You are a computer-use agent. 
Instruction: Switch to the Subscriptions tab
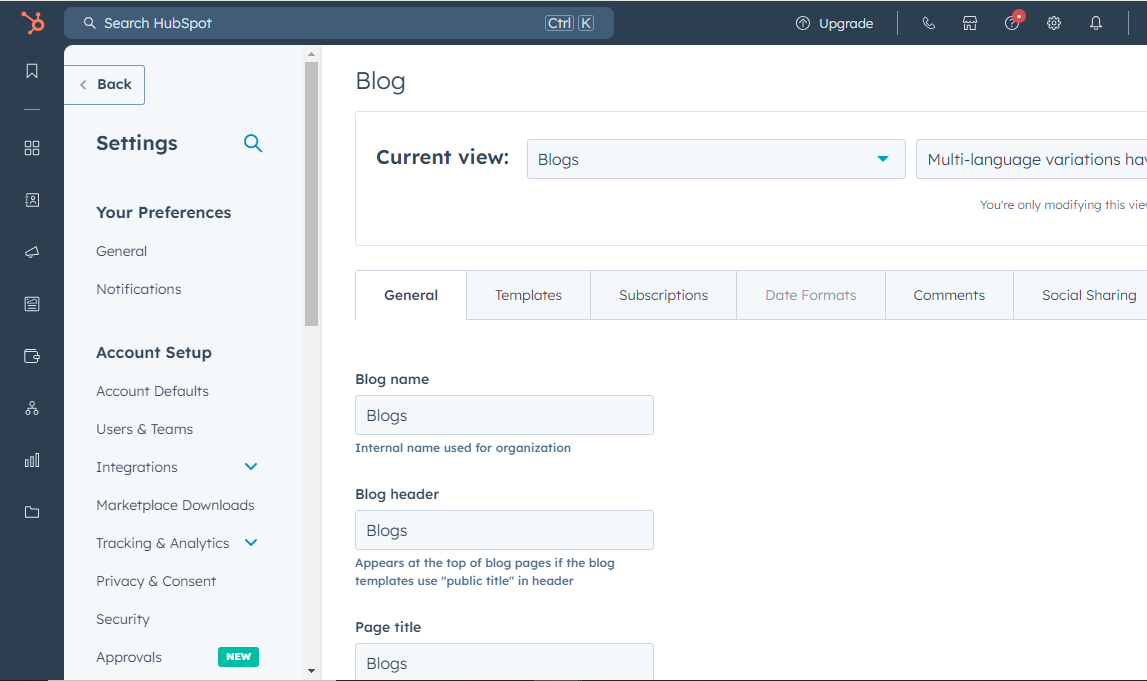[663, 296]
